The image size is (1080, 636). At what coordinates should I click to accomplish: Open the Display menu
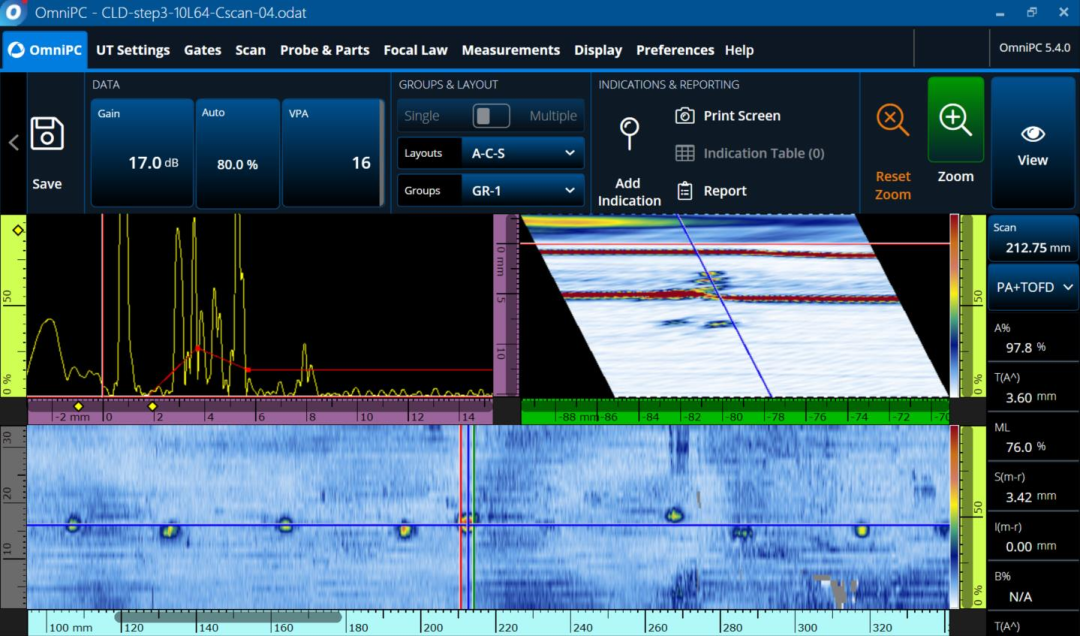[x=598, y=50]
